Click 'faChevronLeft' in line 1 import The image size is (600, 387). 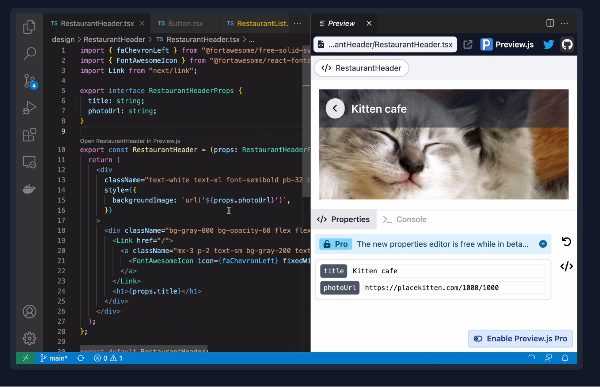pos(143,51)
